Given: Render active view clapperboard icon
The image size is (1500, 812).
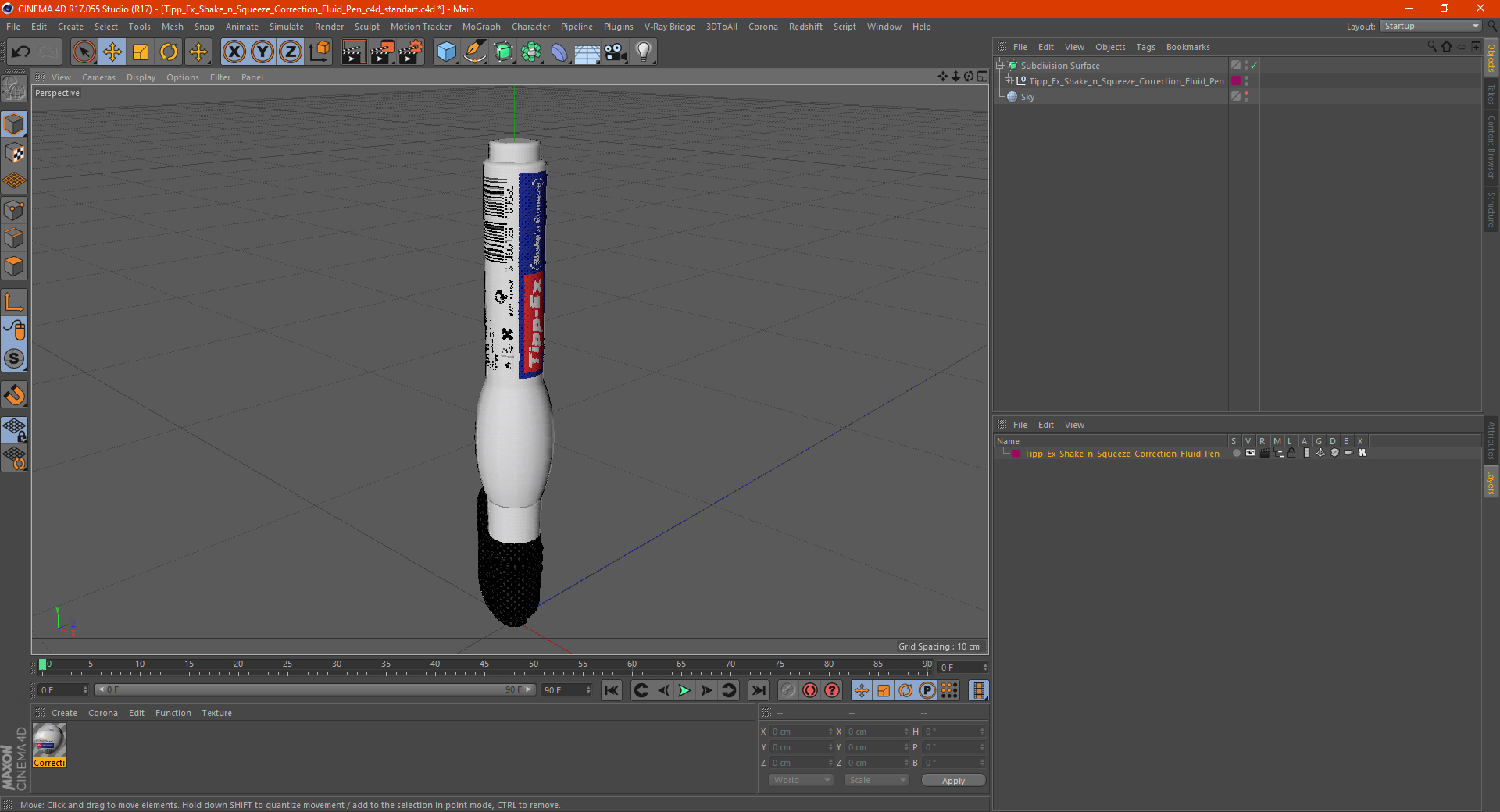Looking at the screenshot, I should click(x=353, y=52).
